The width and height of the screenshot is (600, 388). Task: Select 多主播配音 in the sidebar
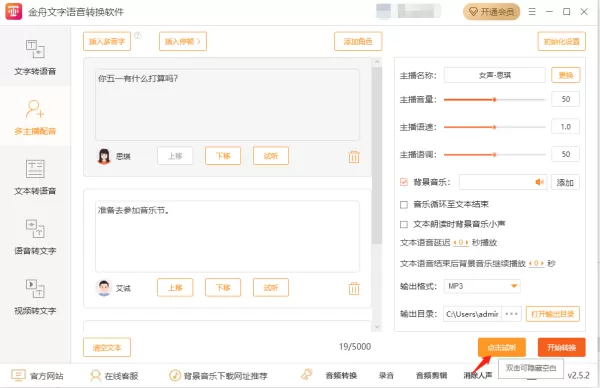tap(35, 116)
